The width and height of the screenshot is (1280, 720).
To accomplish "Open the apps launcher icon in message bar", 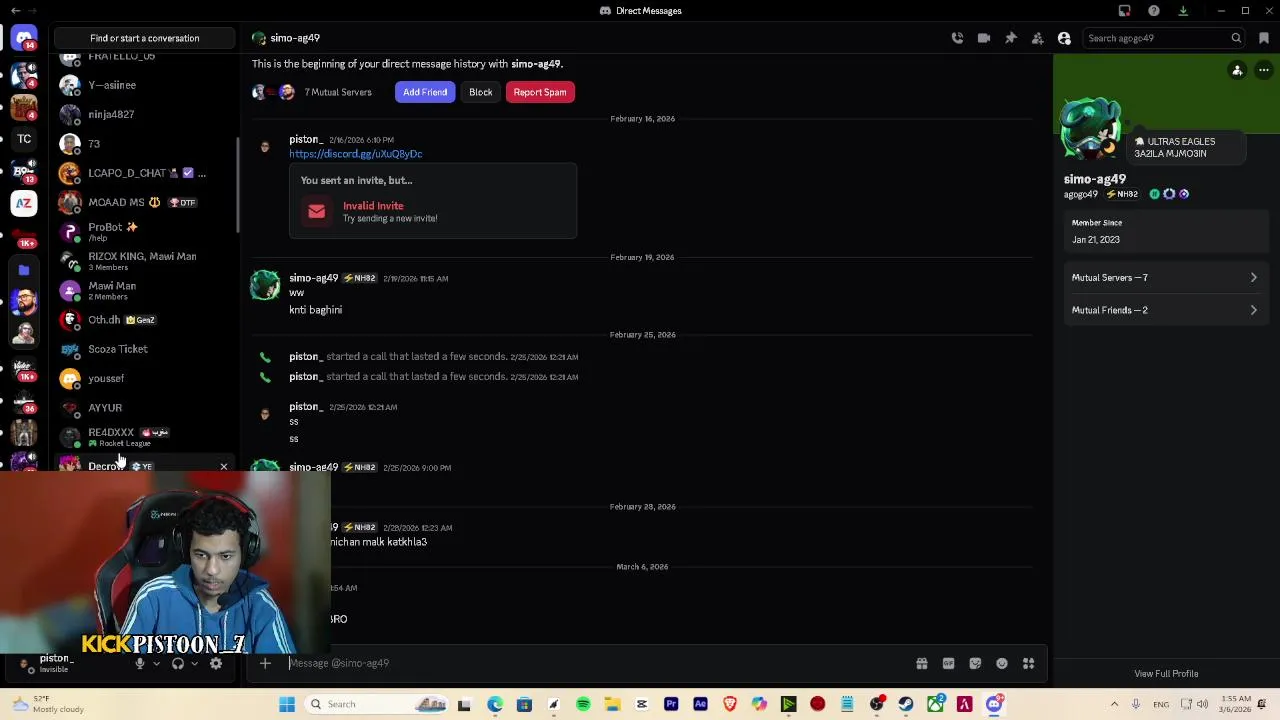I will (1028, 663).
